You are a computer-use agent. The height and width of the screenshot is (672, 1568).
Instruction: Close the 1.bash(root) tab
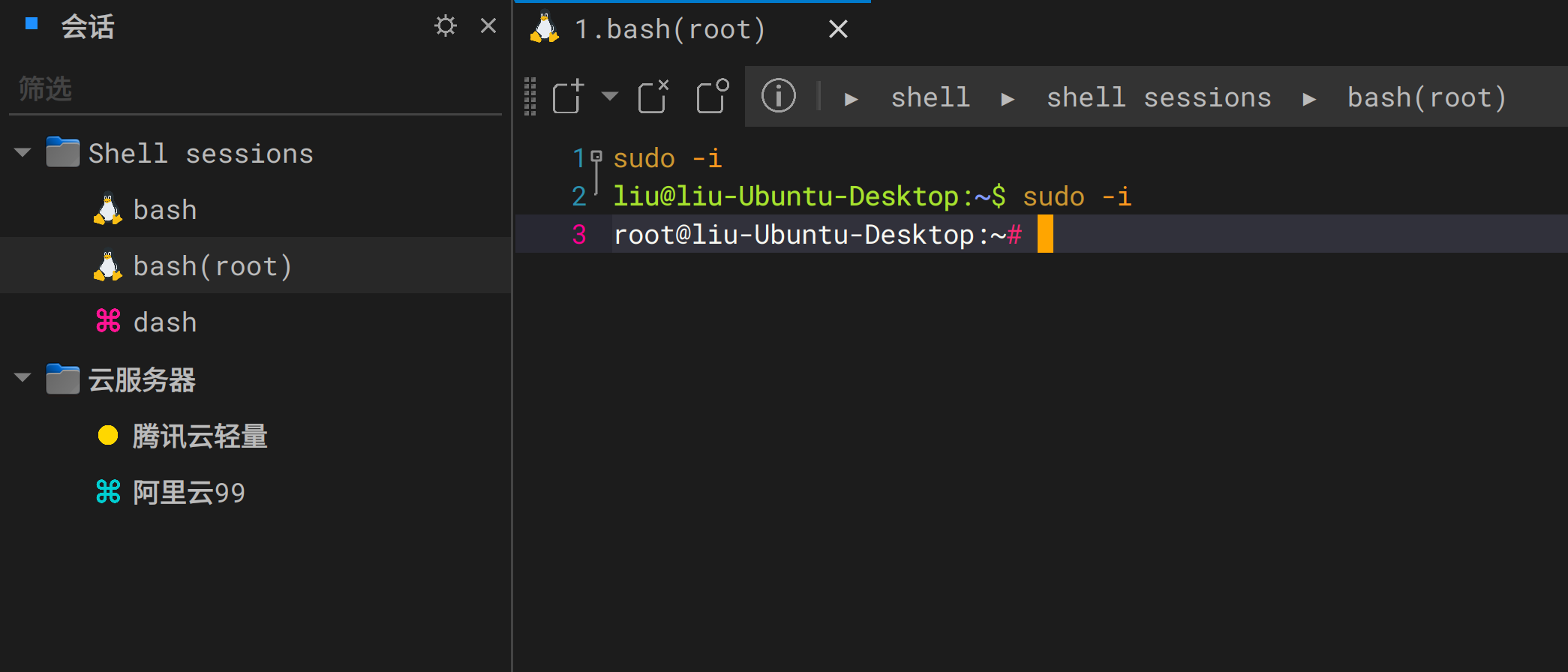pyautogui.click(x=838, y=29)
